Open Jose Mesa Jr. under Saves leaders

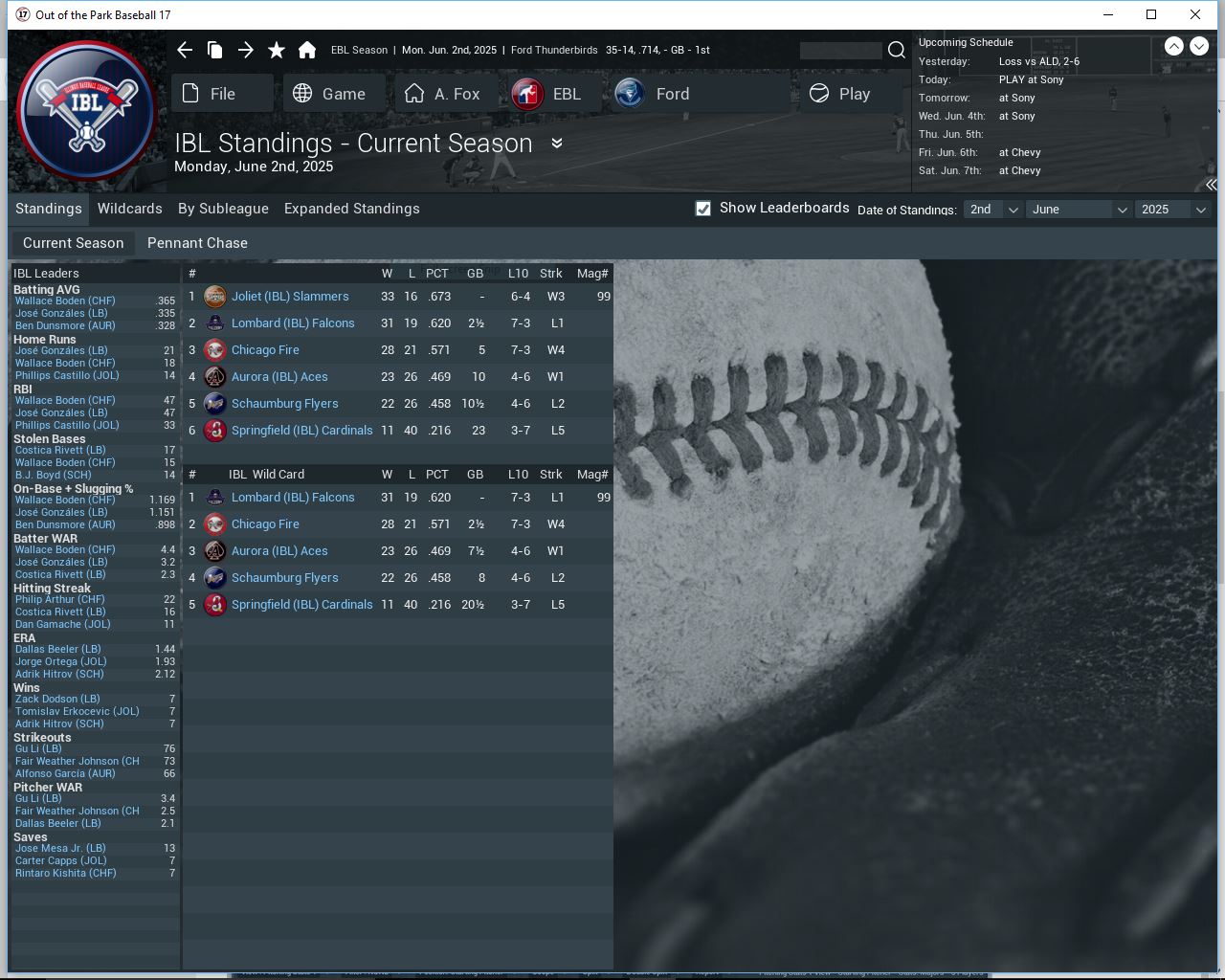click(x=60, y=848)
